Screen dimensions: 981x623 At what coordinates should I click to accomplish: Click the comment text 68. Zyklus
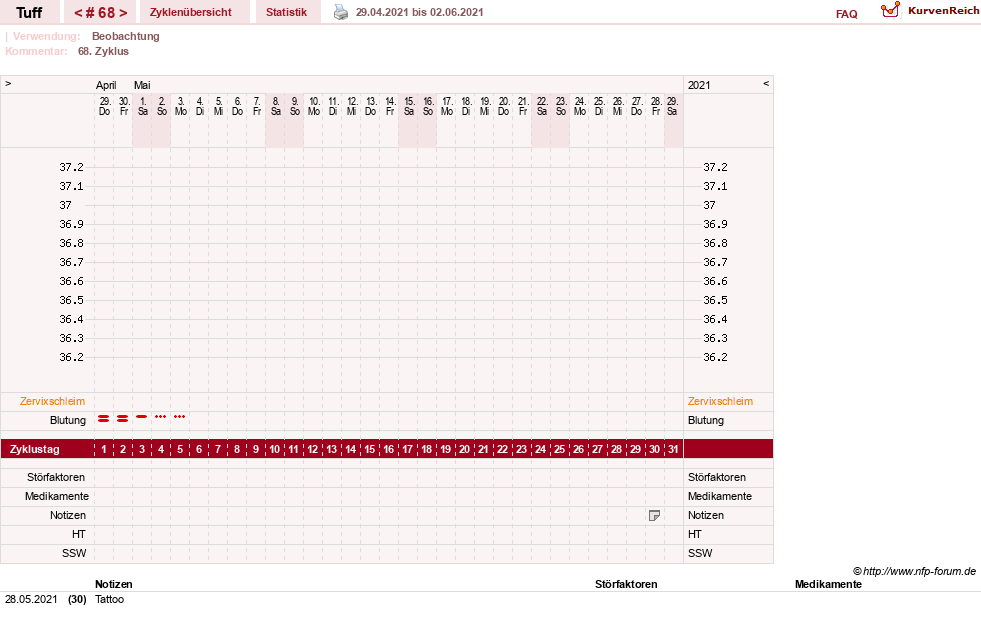coord(103,51)
